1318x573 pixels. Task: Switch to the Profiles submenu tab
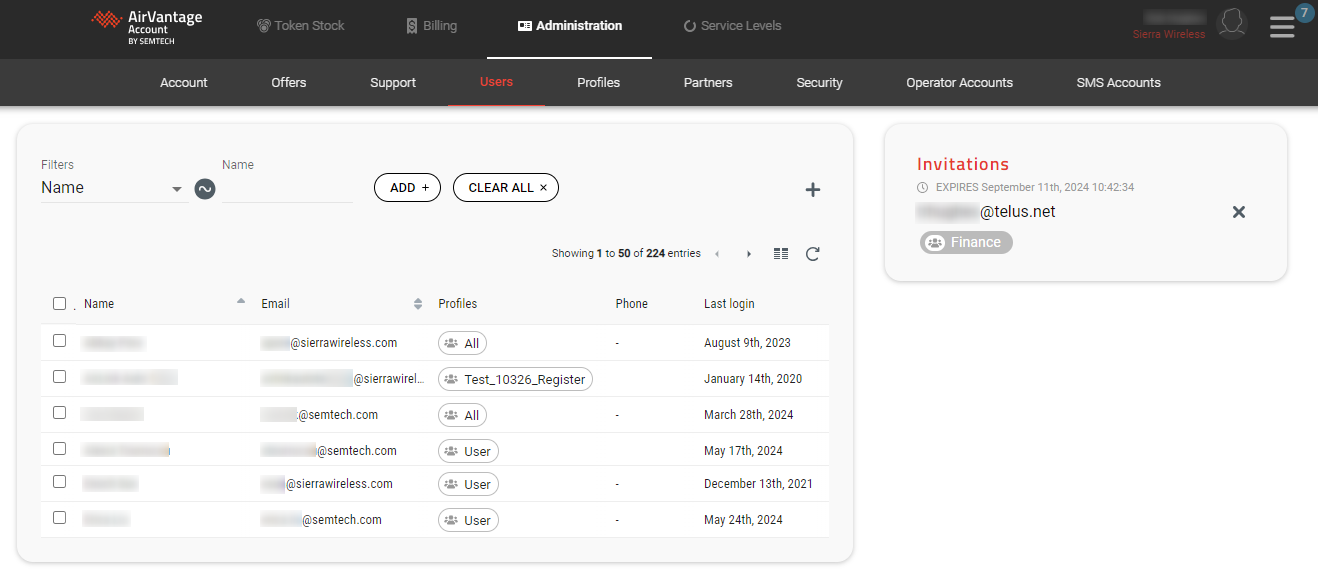tap(598, 83)
